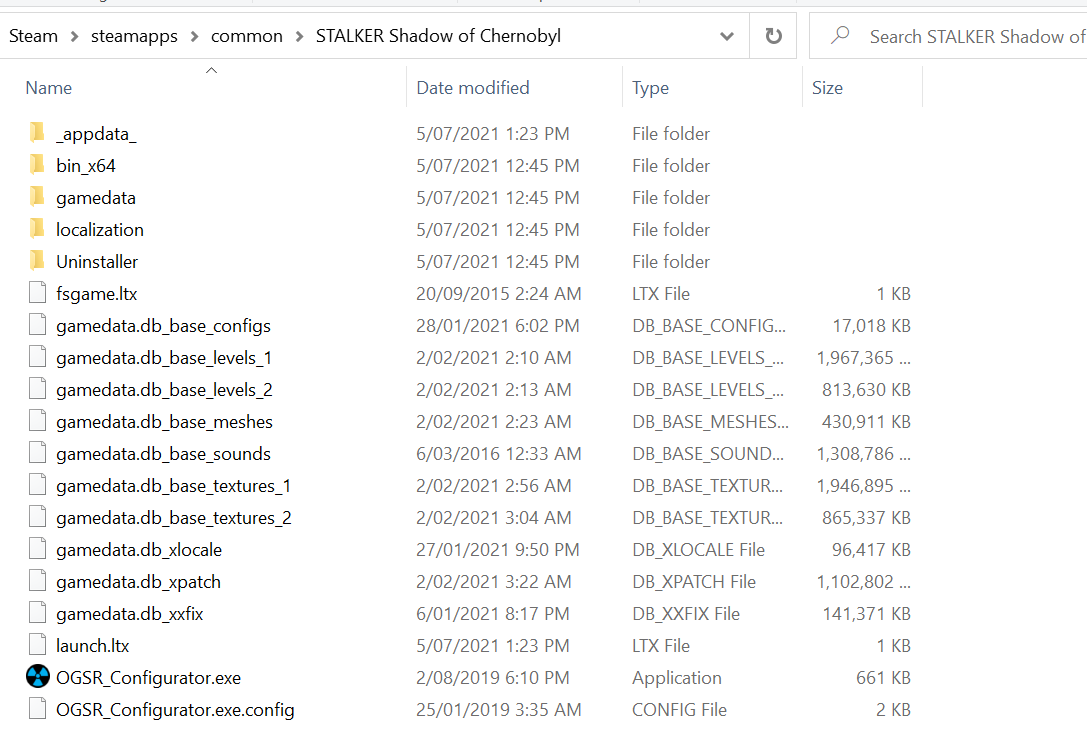Click the gamedata.db_base_textures_1 file icon
This screenshot has height=732, width=1087.
[x=37, y=485]
